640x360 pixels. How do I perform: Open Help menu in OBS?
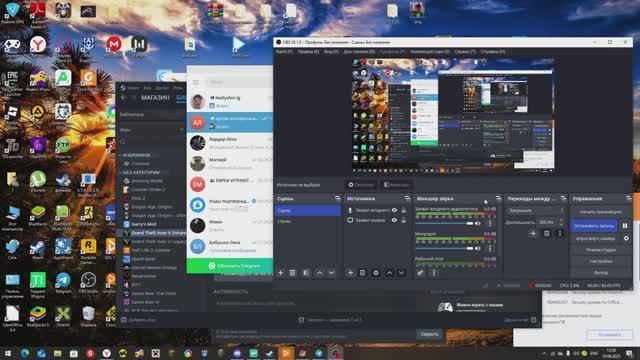pos(493,52)
